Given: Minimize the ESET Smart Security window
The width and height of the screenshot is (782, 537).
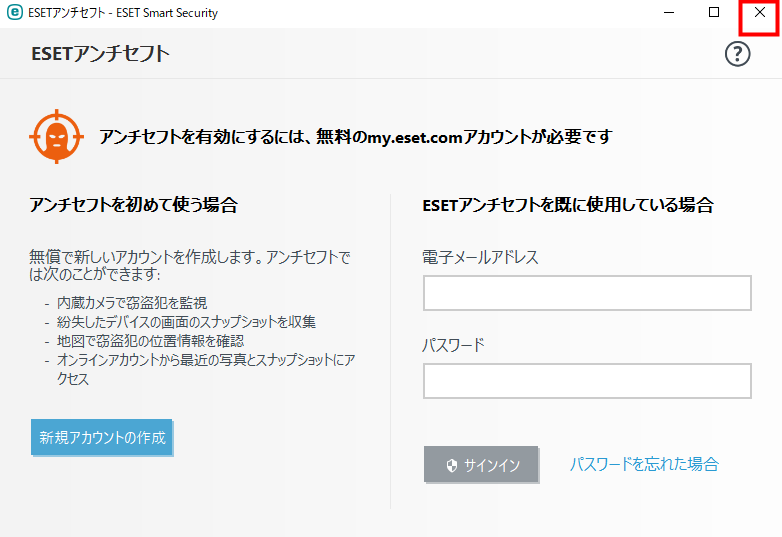Looking at the screenshot, I should coord(669,12).
